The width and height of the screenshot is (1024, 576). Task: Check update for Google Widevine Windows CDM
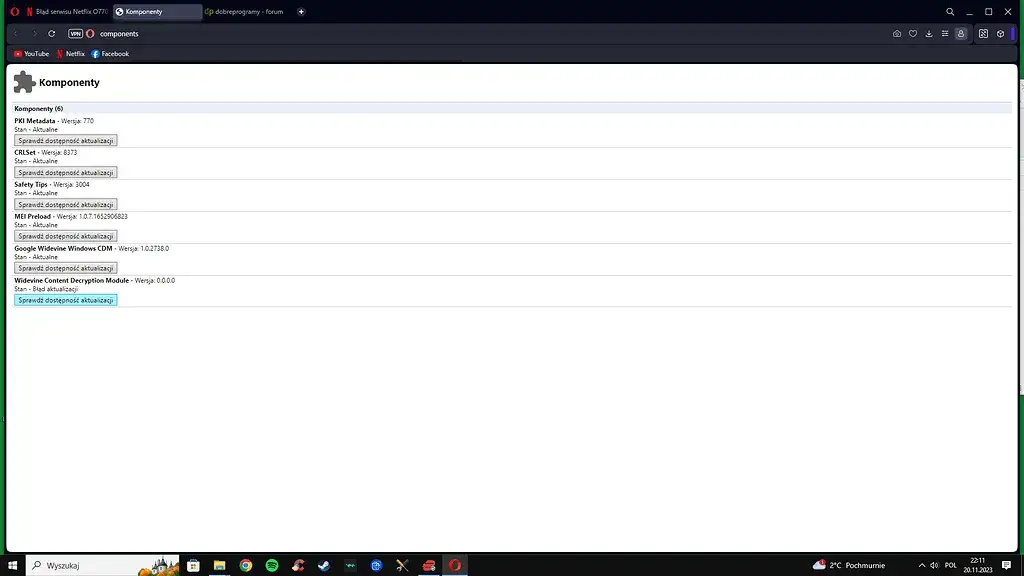65,268
